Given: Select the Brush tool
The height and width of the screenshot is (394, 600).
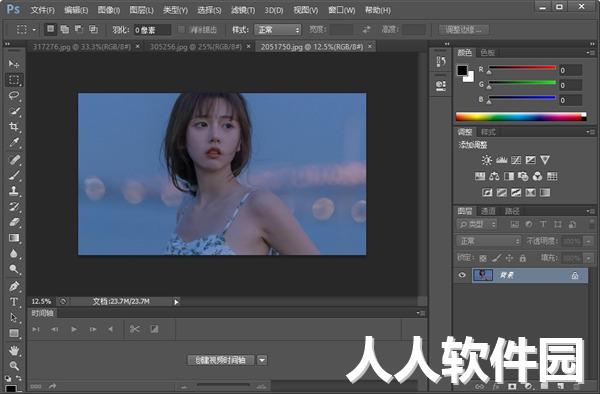Looking at the screenshot, I should (x=14, y=175).
